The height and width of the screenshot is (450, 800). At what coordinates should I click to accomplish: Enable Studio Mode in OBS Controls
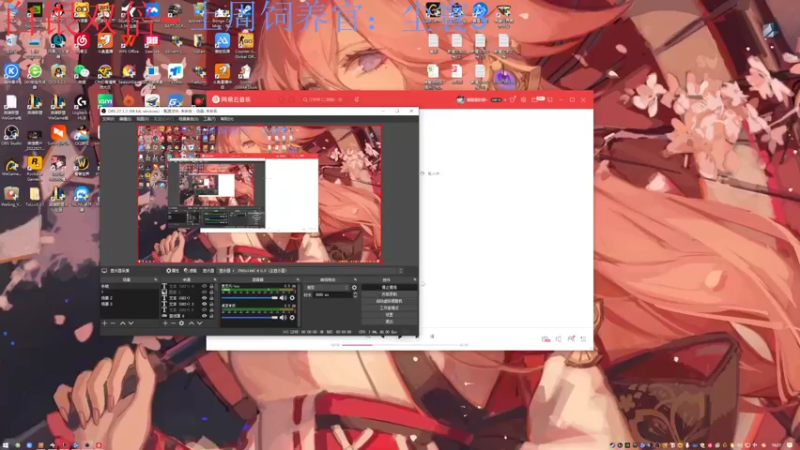coord(389,308)
